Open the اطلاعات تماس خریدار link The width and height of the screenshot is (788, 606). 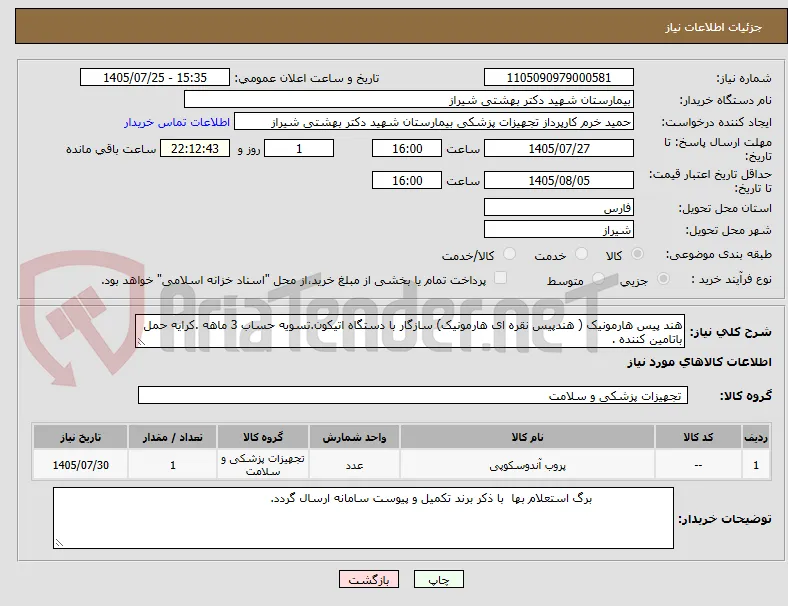point(177,122)
